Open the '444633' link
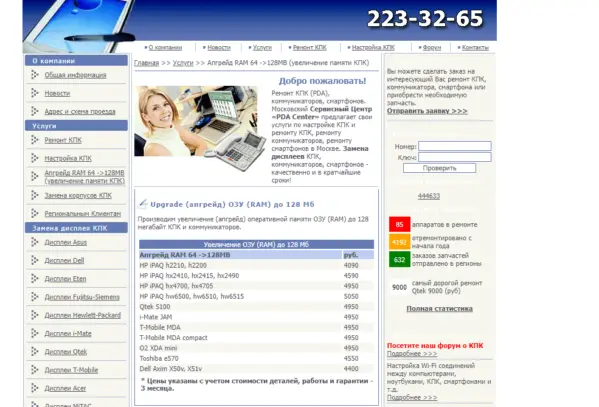This screenshot has width=599, height=407. [429, 196]
